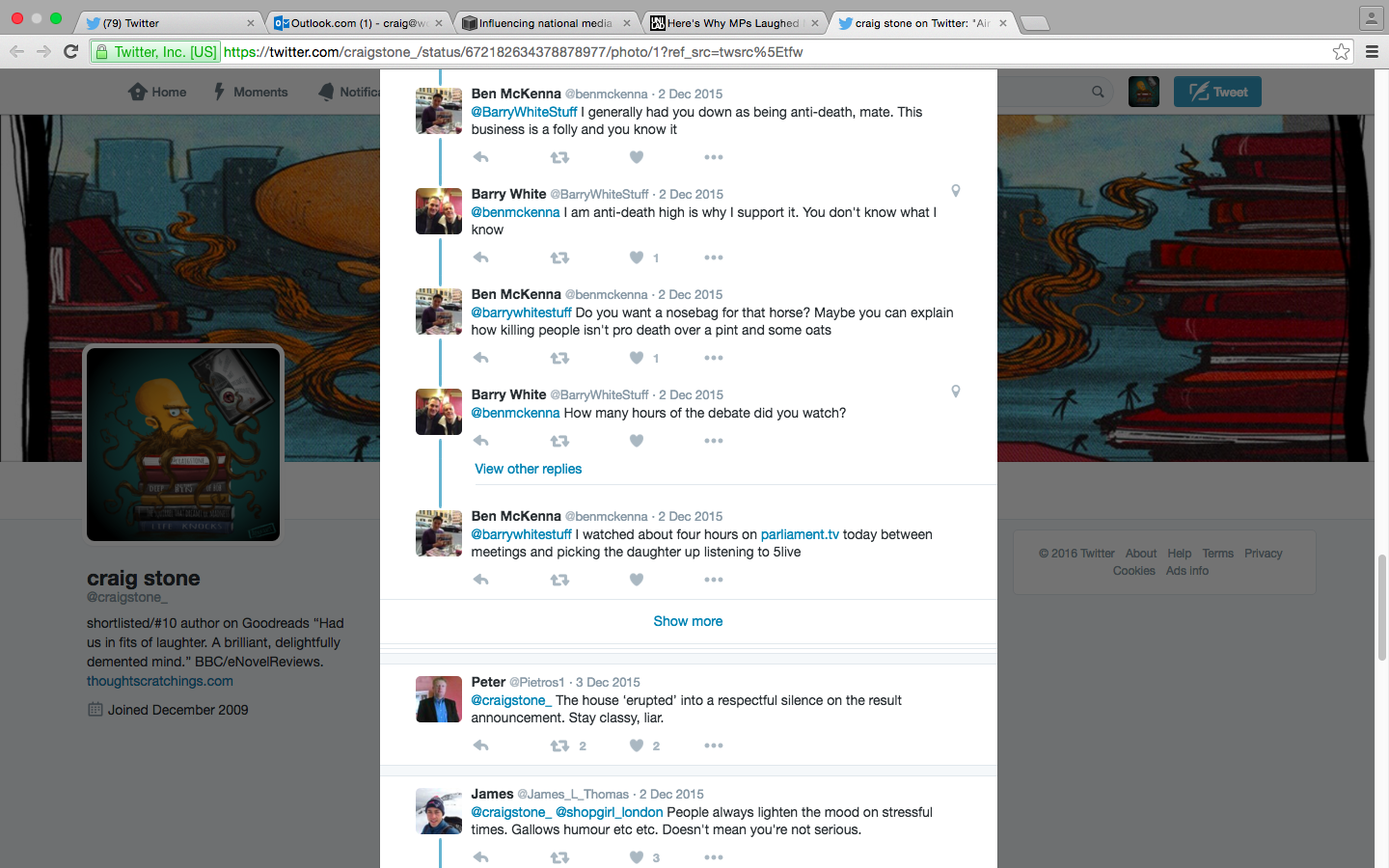The width and height of the screenshot is (1389, 868).
Task: Like Peter's 'respectful silence' tweet
Action: click(x=637, y=746)
